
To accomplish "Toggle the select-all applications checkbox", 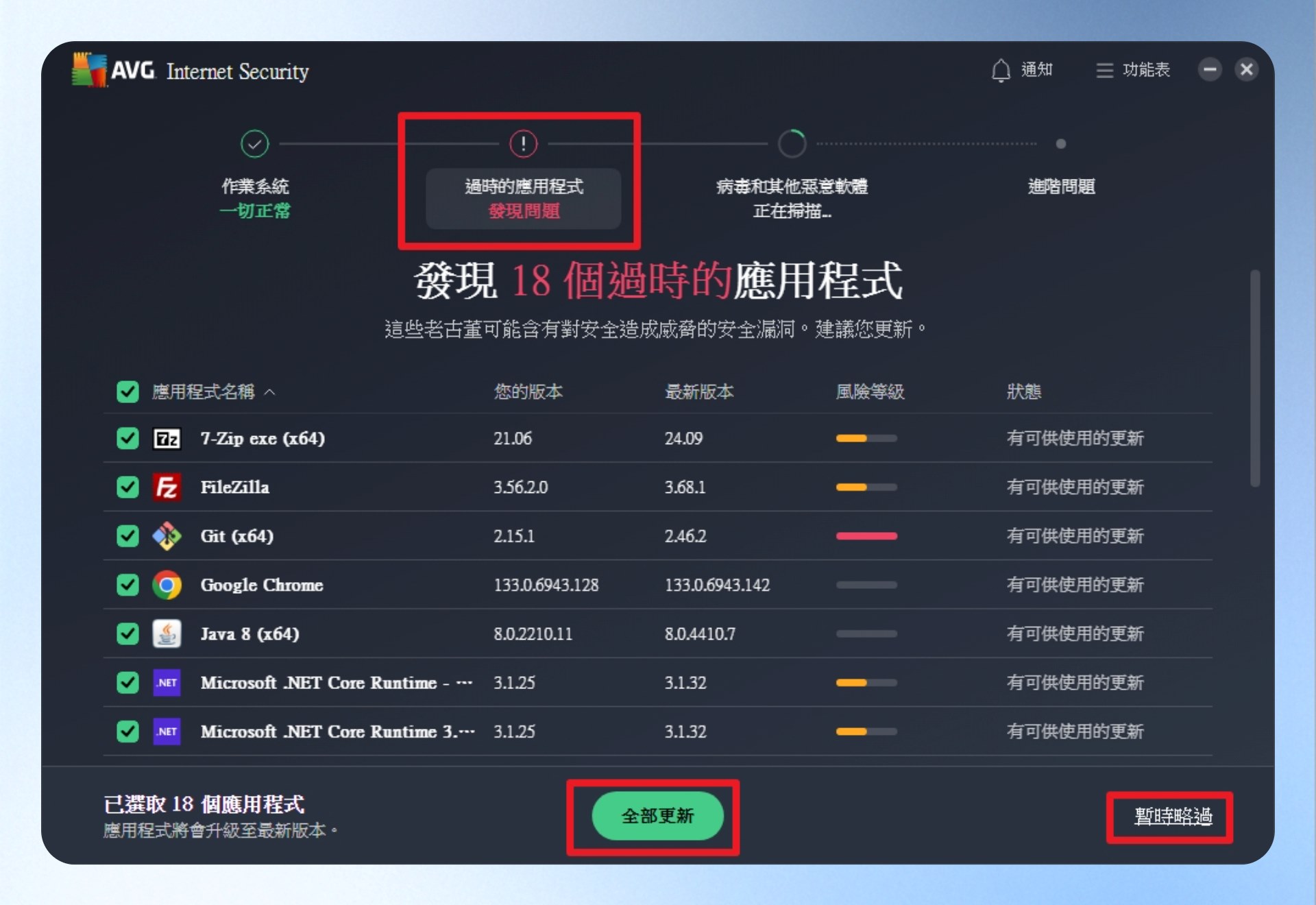I will [127, 392].
